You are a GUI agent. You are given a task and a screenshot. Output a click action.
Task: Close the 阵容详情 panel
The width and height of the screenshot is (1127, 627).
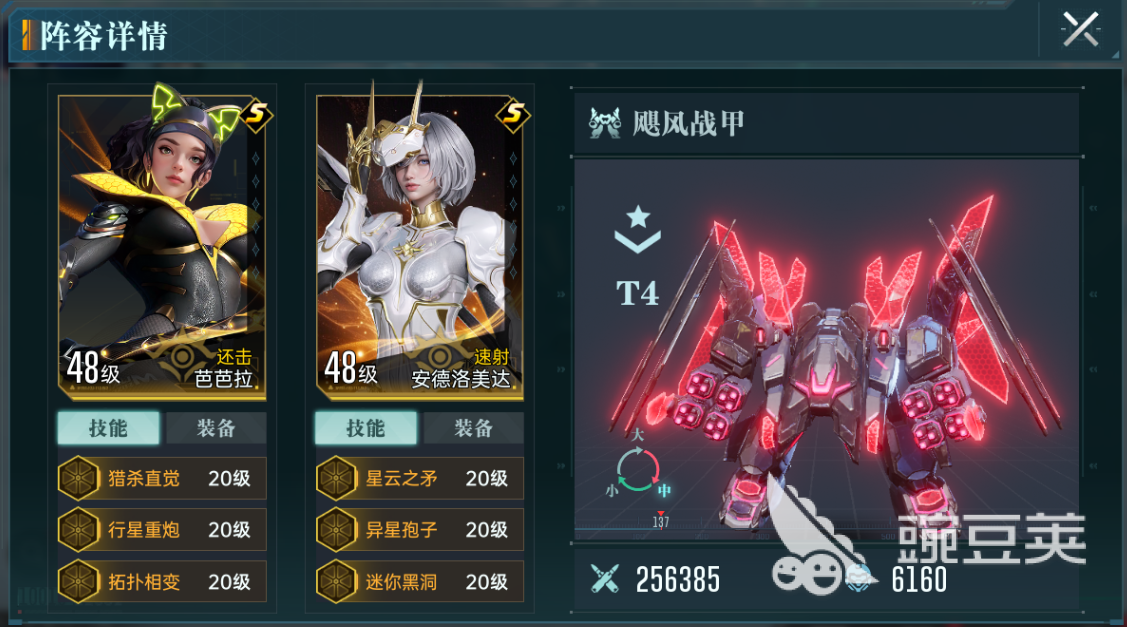point(1080,30)
